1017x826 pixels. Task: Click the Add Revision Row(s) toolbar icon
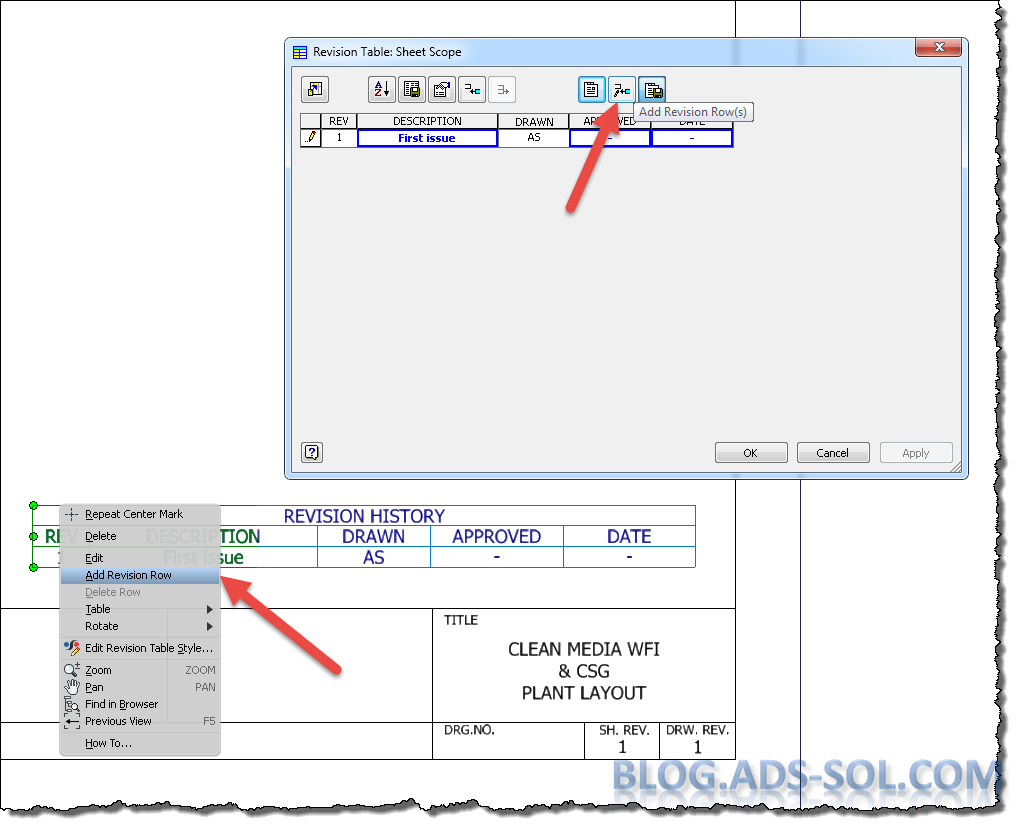tap(622, 89)
